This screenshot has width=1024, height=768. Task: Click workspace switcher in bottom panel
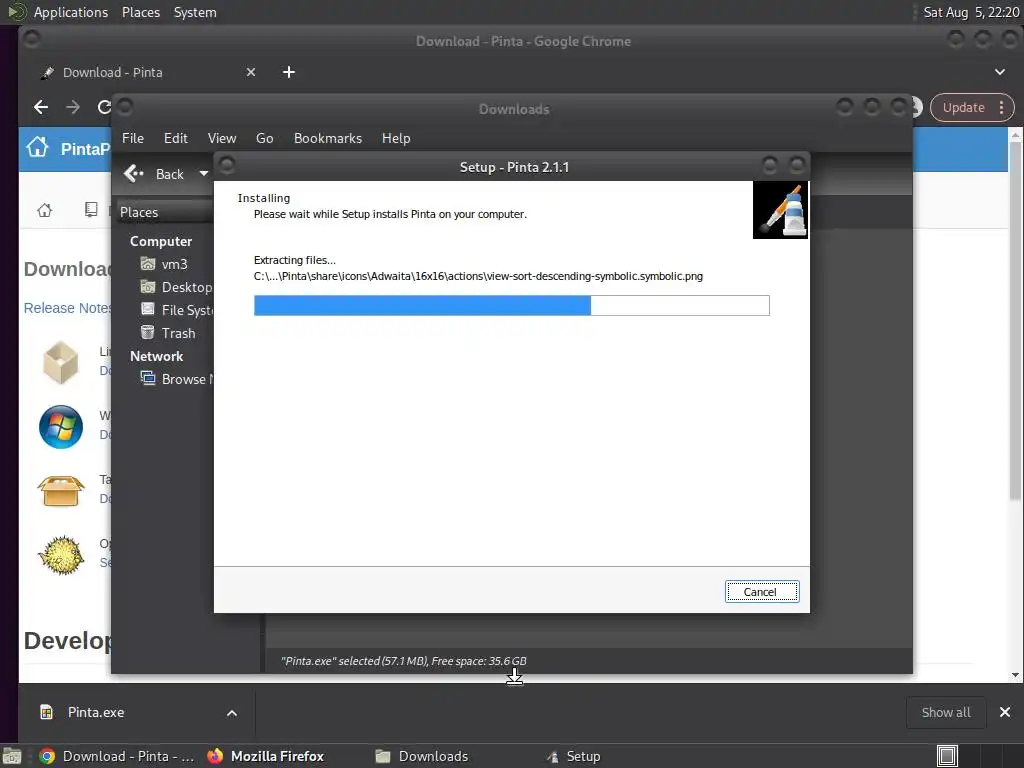tap(947, 756)
